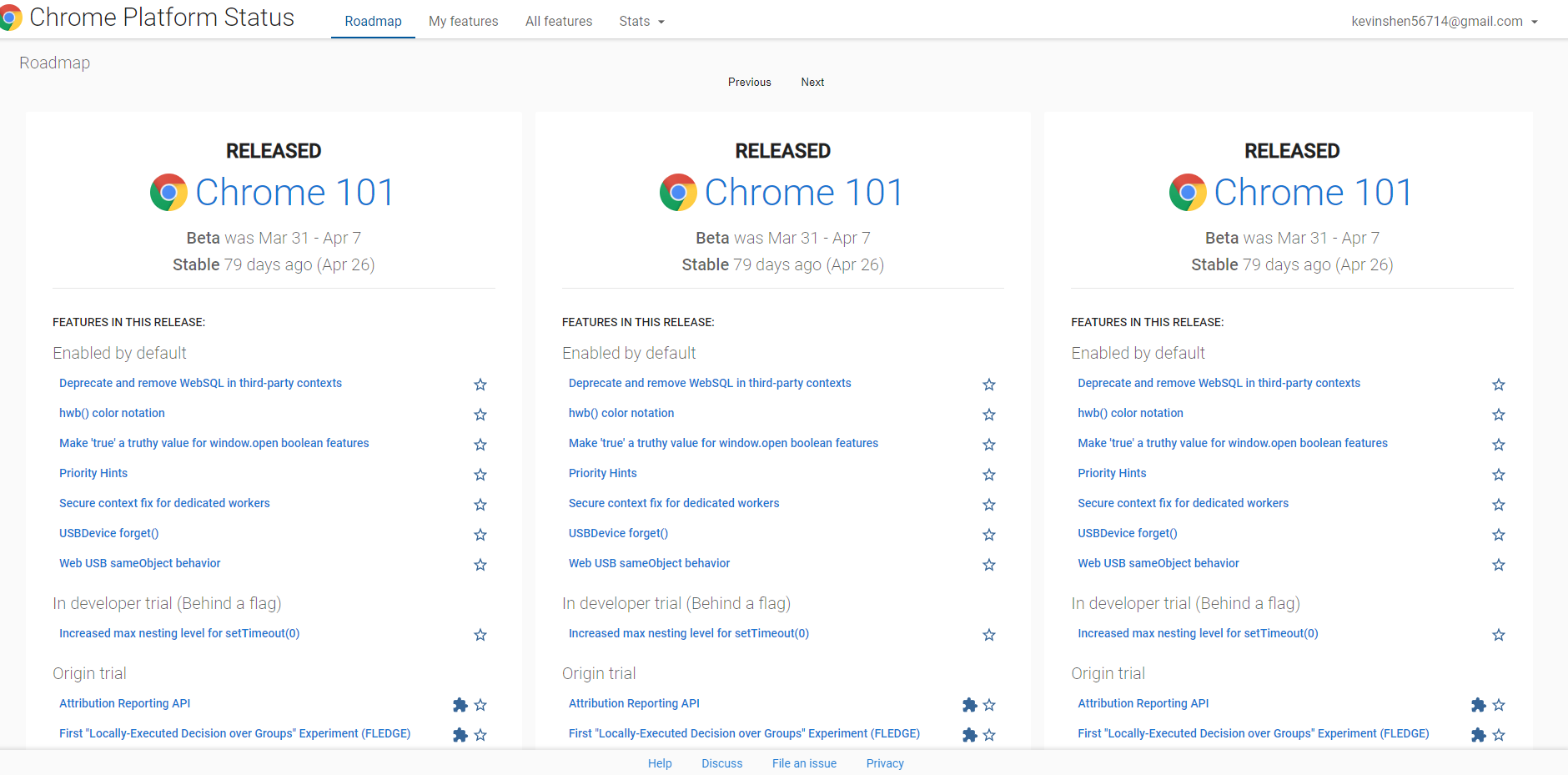Open the File an issue link in the footer
This screenshot has width=1568, height=775.
[803, 762]
